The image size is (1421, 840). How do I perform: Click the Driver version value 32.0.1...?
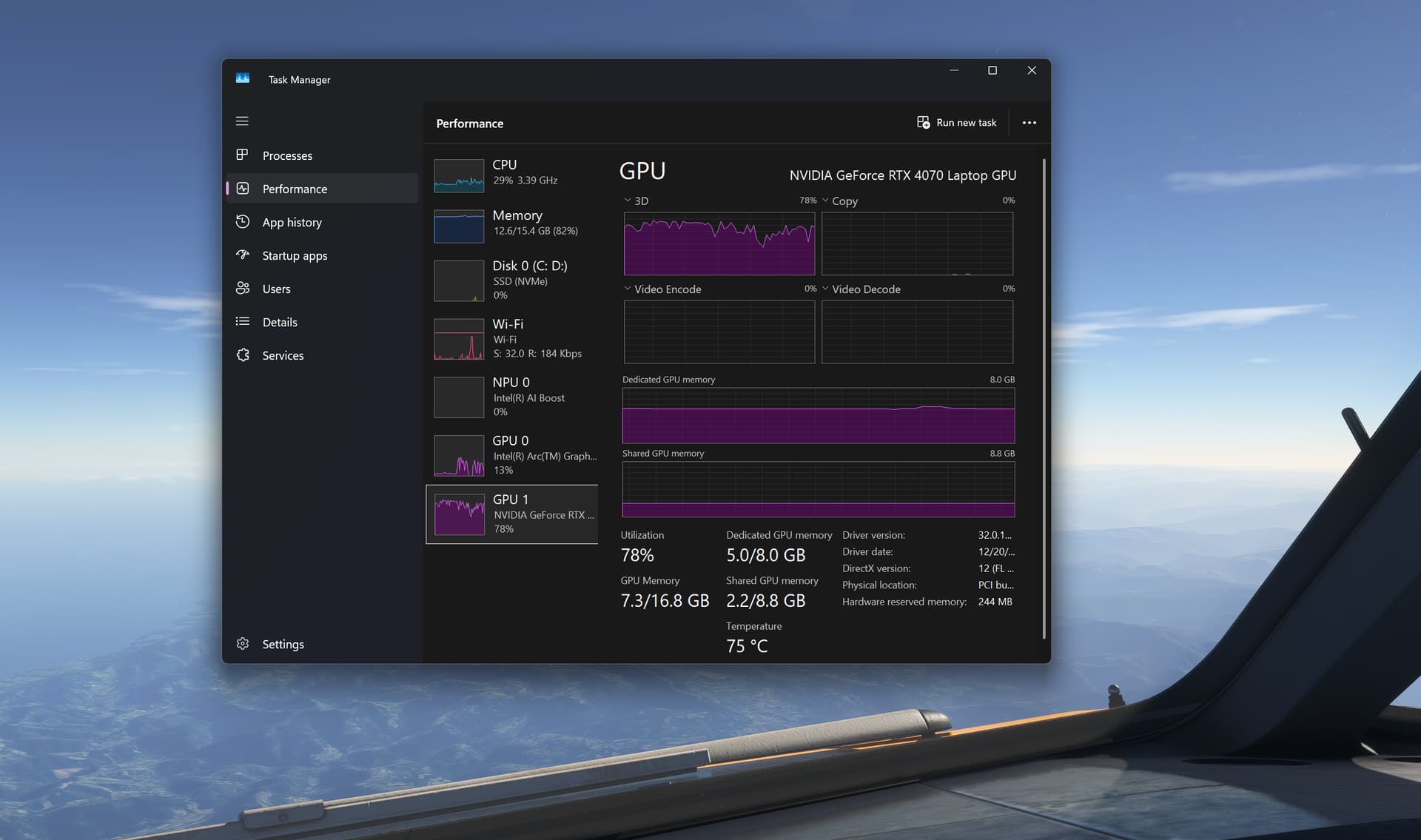pos(995,535)
